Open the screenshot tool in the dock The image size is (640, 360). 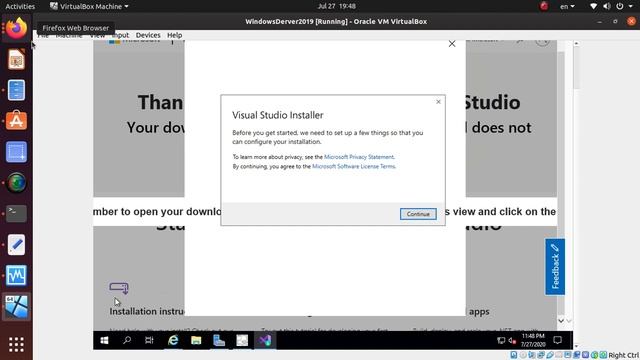pyautogui.click(x=16, y=152)
